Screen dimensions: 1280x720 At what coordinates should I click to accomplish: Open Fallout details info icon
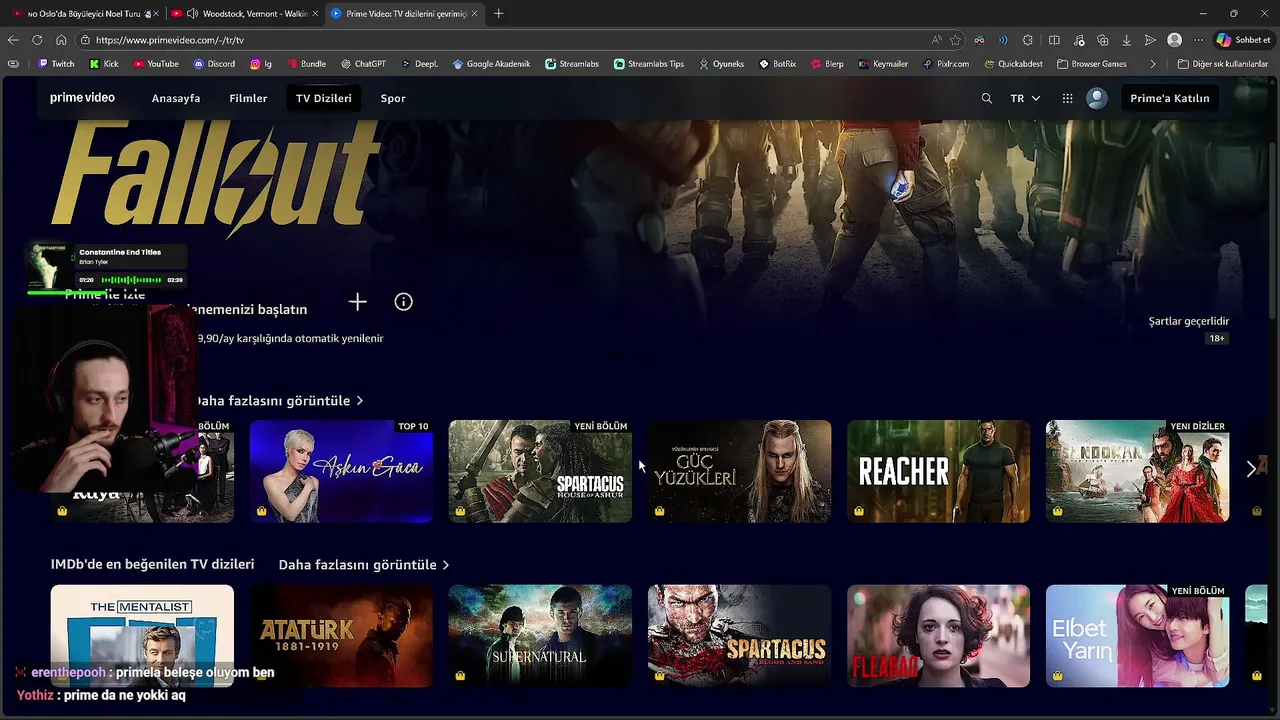[x=403, y=302]
